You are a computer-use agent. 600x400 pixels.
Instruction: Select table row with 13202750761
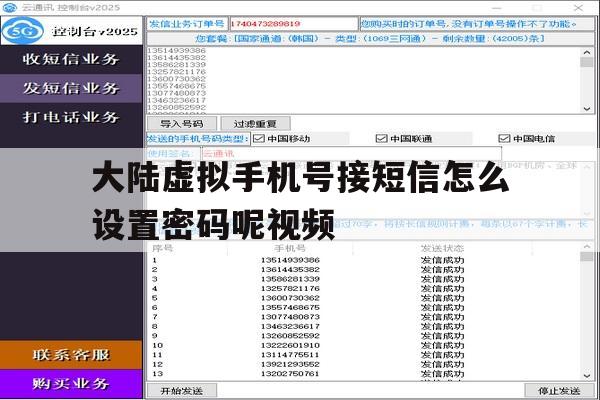364,374
